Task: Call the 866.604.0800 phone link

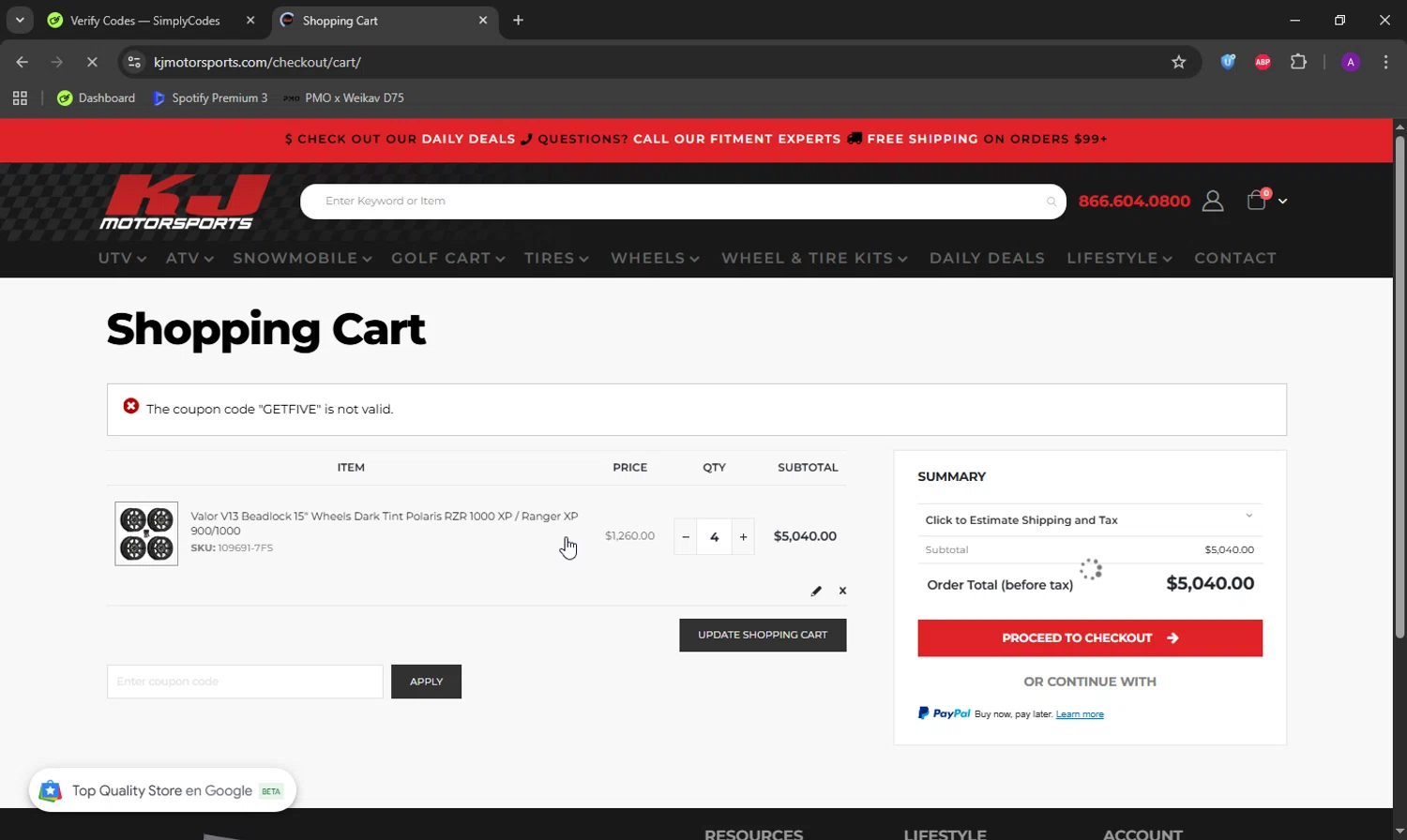Action: click(1134, 201)
